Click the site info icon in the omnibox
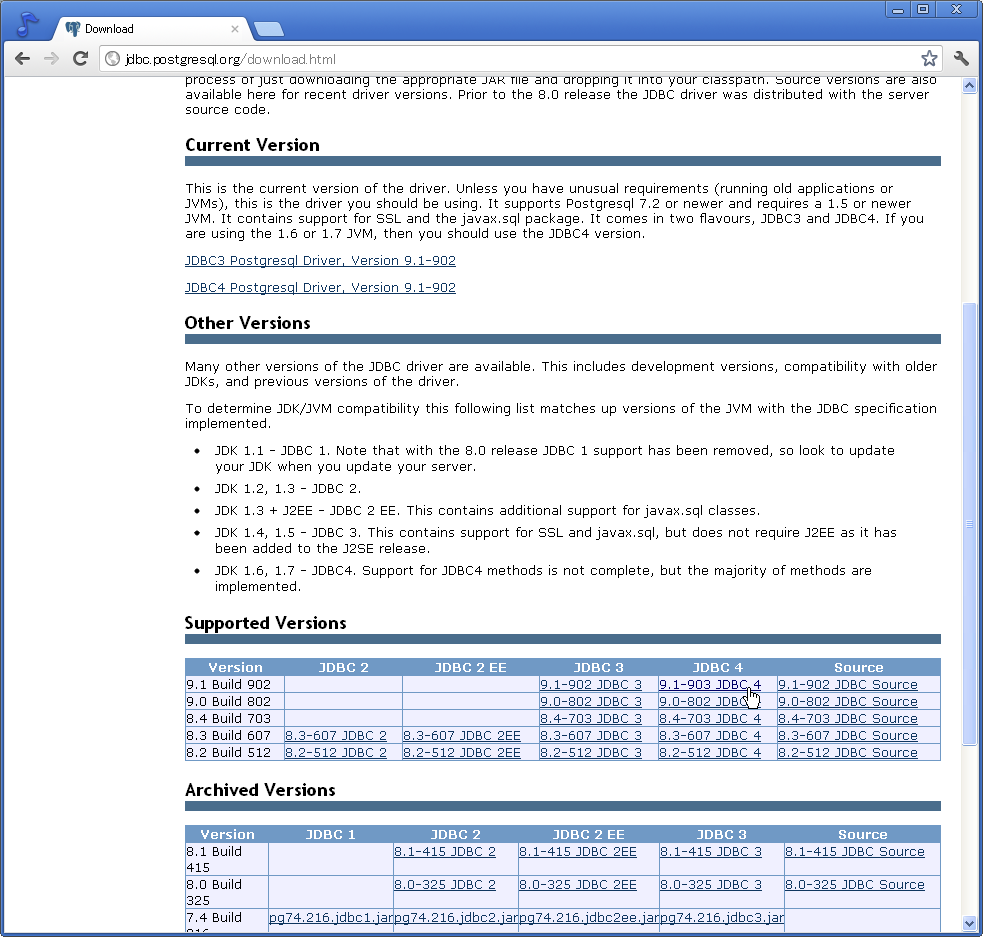Screen dimensions: 983x937 click(111, 58)
